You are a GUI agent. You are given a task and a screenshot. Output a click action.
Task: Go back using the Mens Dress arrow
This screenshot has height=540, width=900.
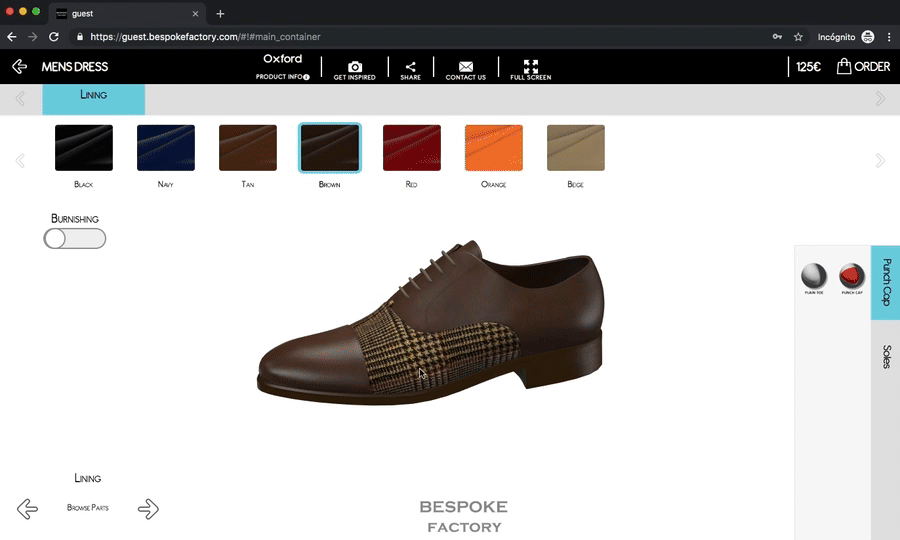click(19, 67)
